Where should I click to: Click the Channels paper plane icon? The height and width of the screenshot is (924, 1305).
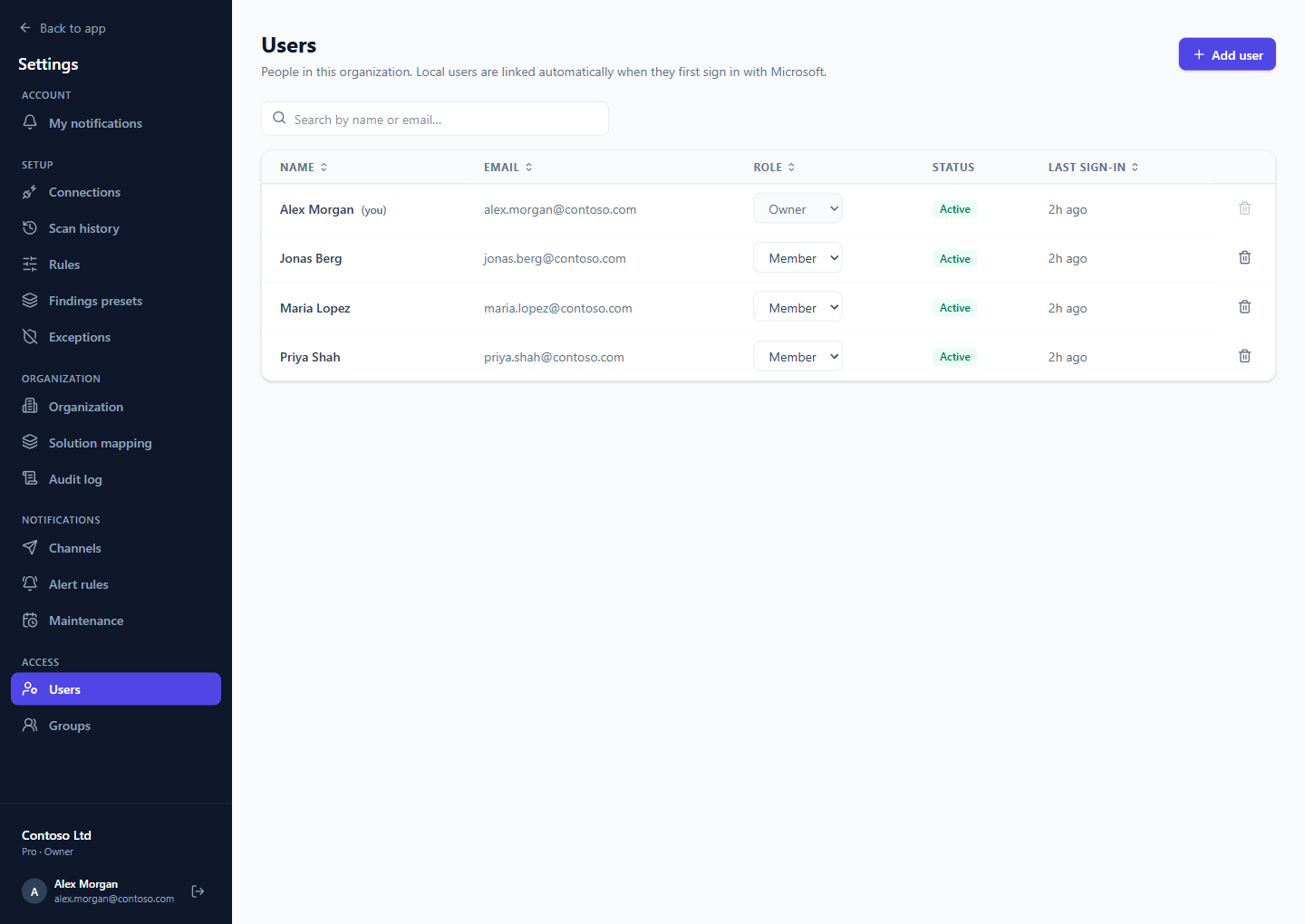click(x=30, y=548)
